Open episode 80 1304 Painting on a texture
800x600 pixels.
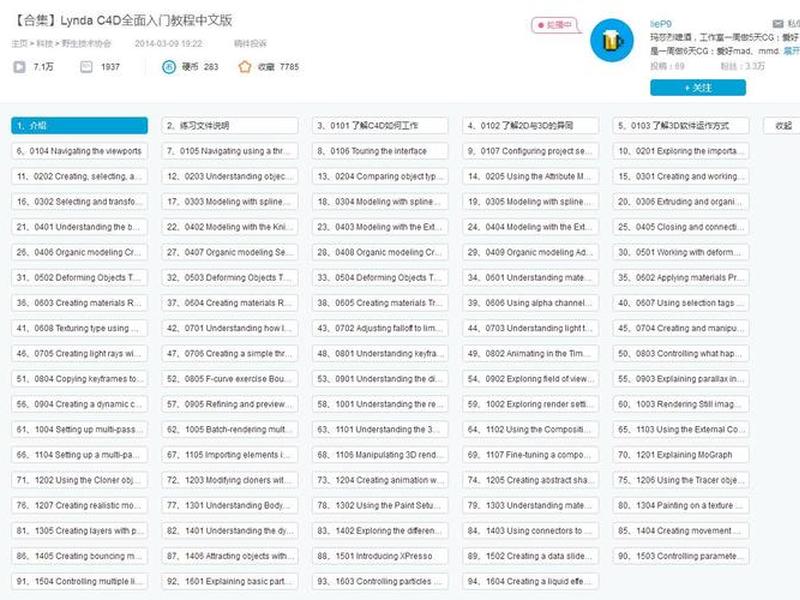coord(681,505)
